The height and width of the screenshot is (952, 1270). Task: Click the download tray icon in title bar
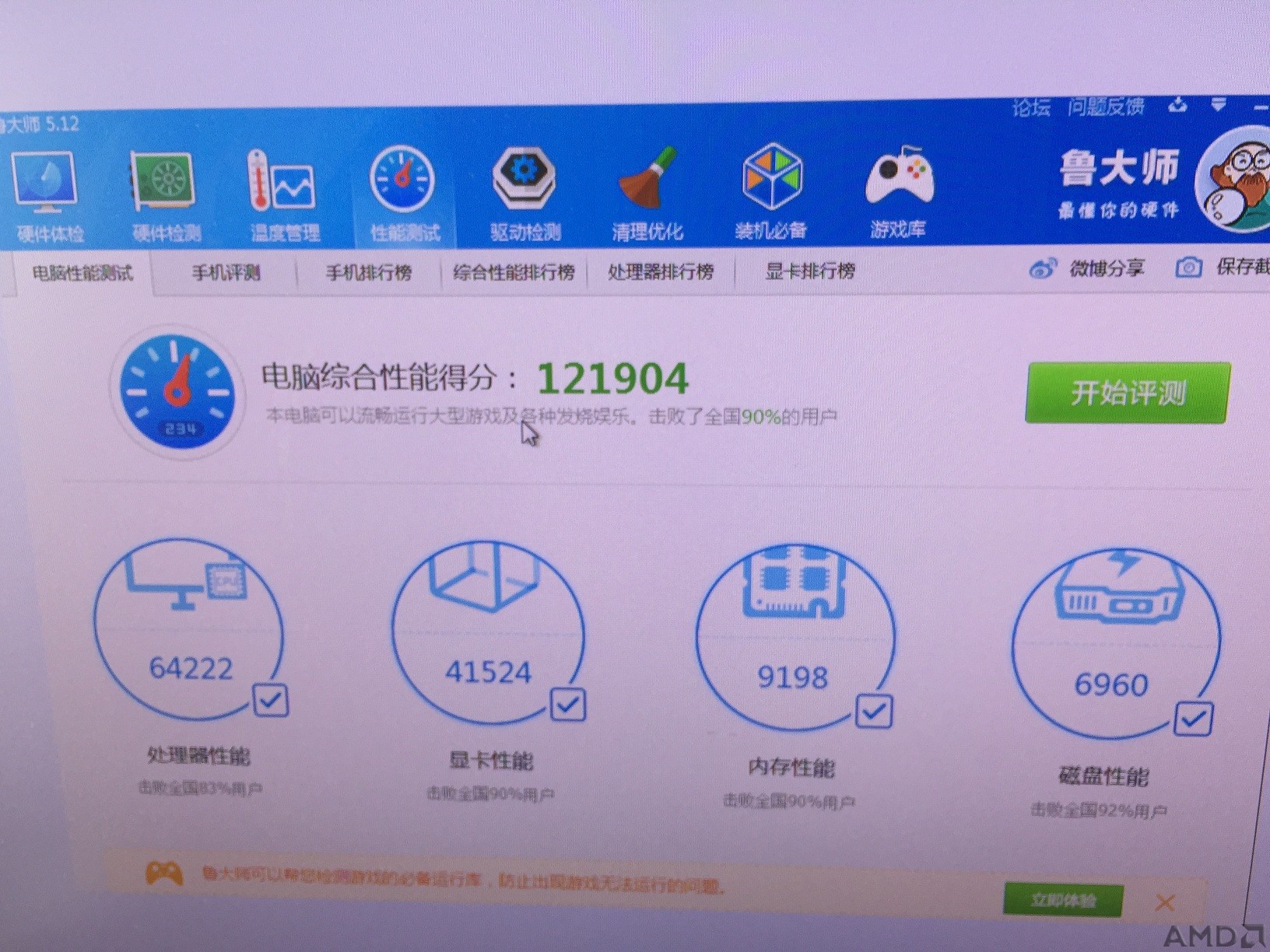tap(1177, 104)
